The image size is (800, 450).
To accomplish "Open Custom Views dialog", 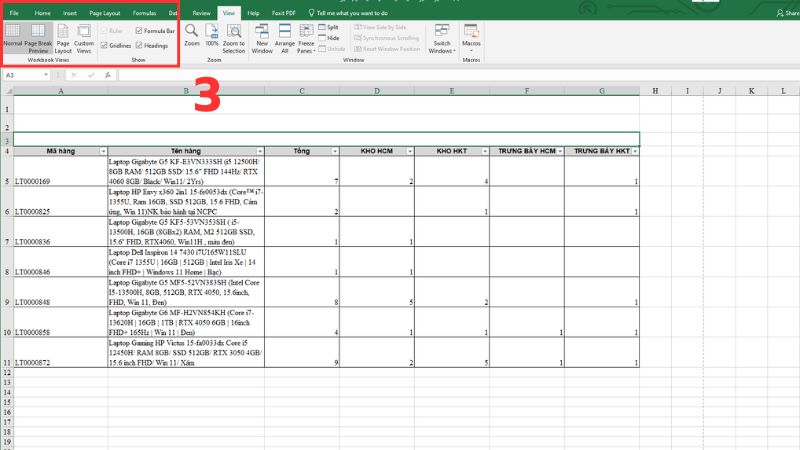I will tap(84, 38).
